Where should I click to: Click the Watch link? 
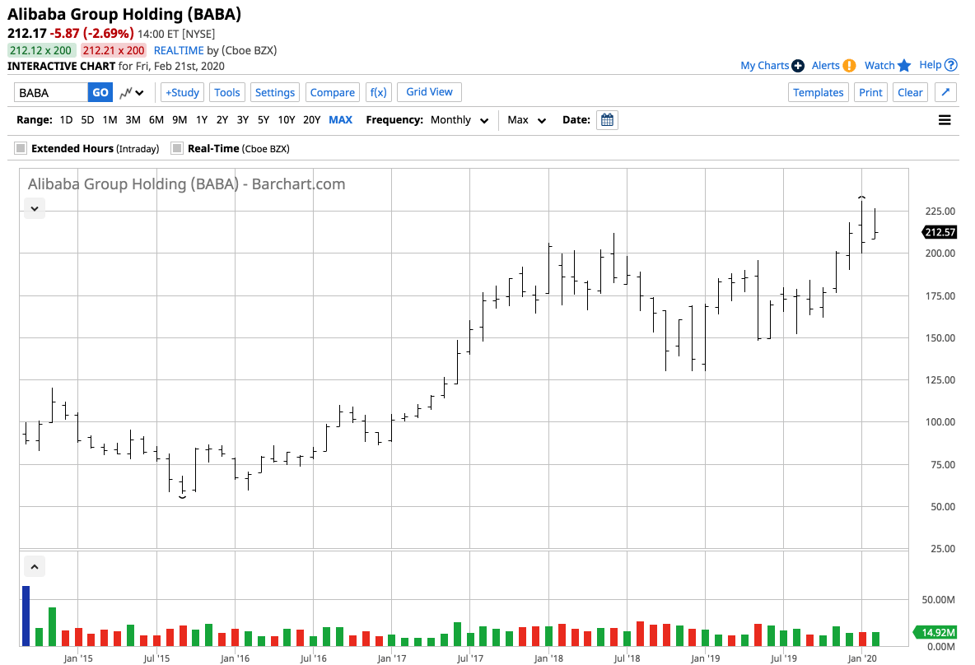[x=879, y=65]
